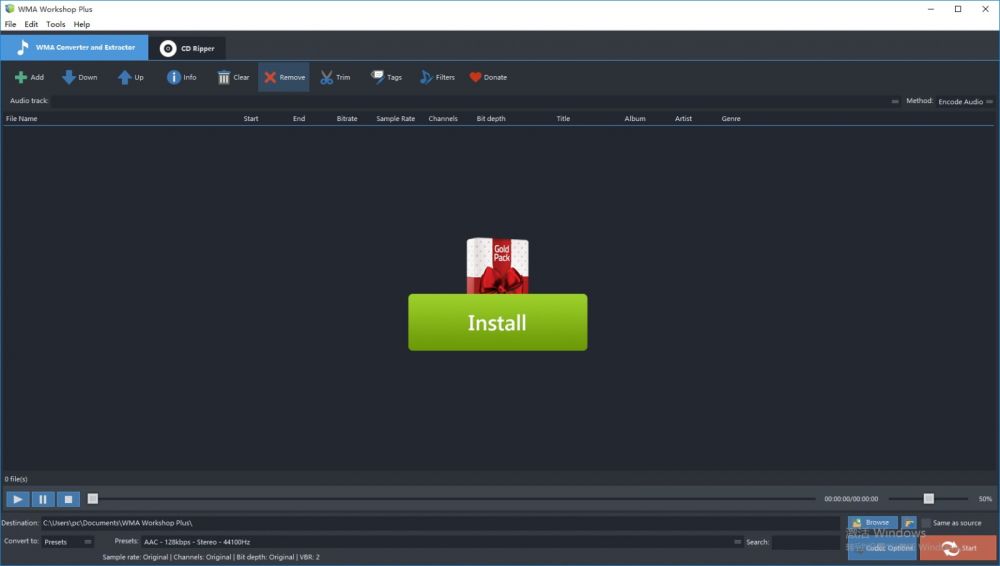Click the Bitrate column header

pyautogui.click(x=347, y=119)
